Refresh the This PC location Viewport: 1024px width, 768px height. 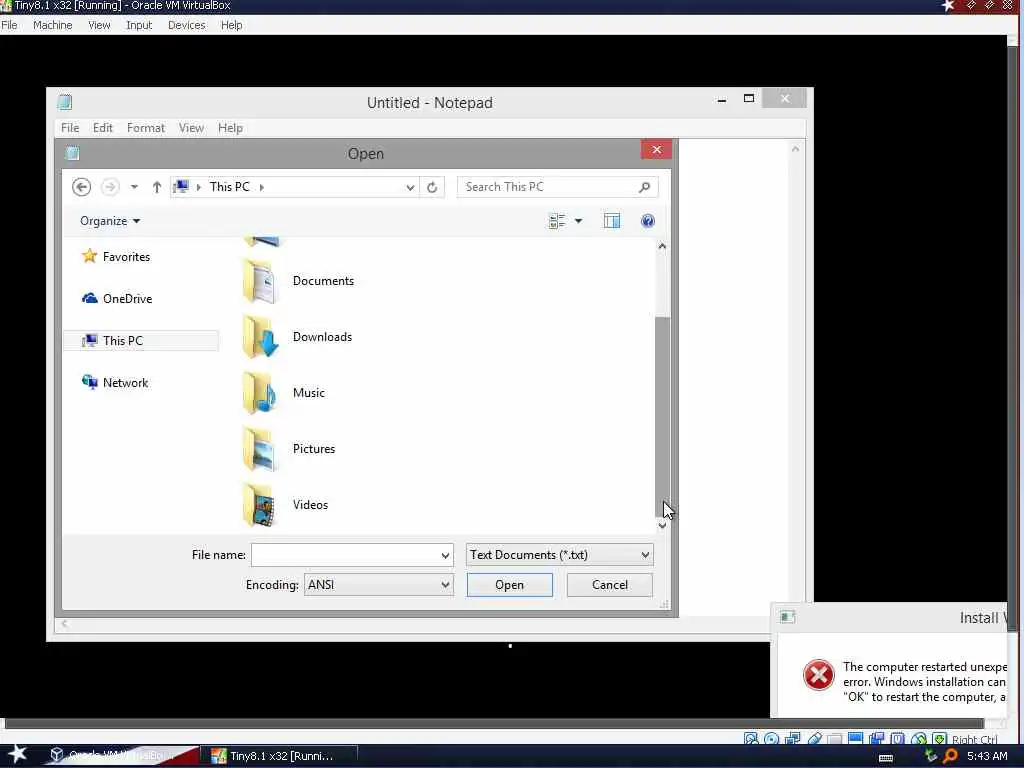tap(432, 187)
